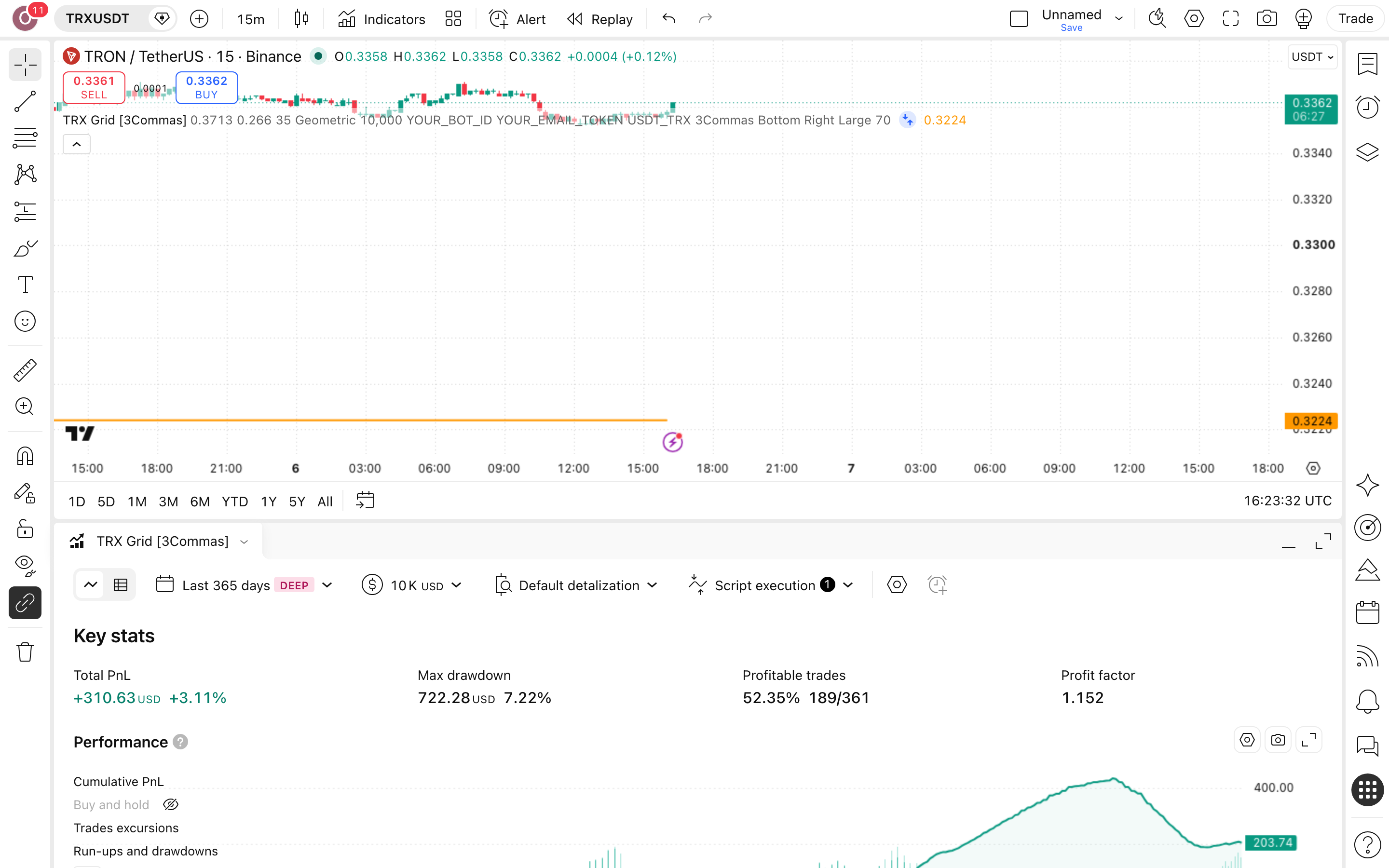Open the measure ruler tool
This screenshot has height=868, width=1389.
[25, 370]
